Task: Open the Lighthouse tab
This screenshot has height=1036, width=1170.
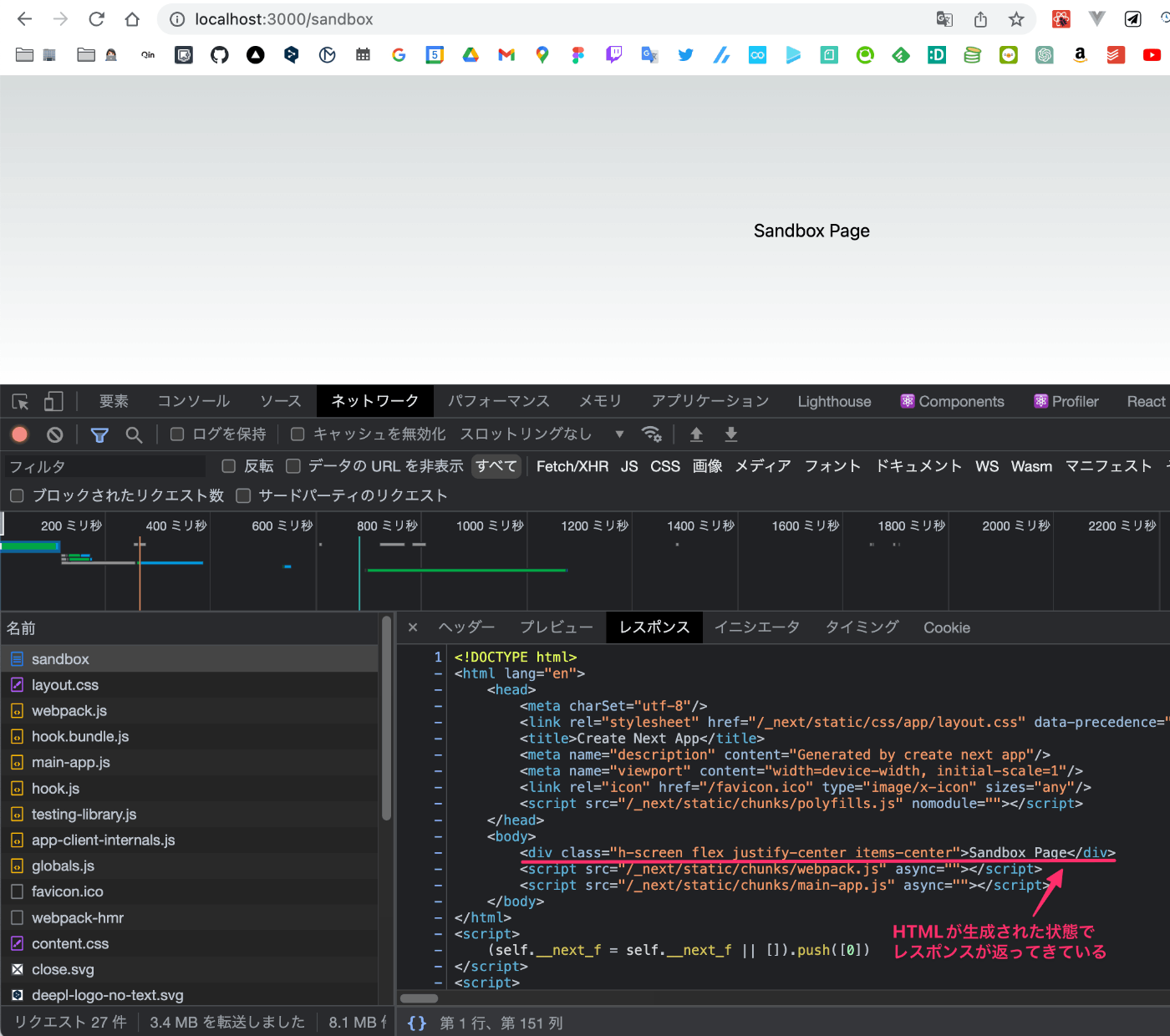Action: pyautogui.click(x=834, y=402)
